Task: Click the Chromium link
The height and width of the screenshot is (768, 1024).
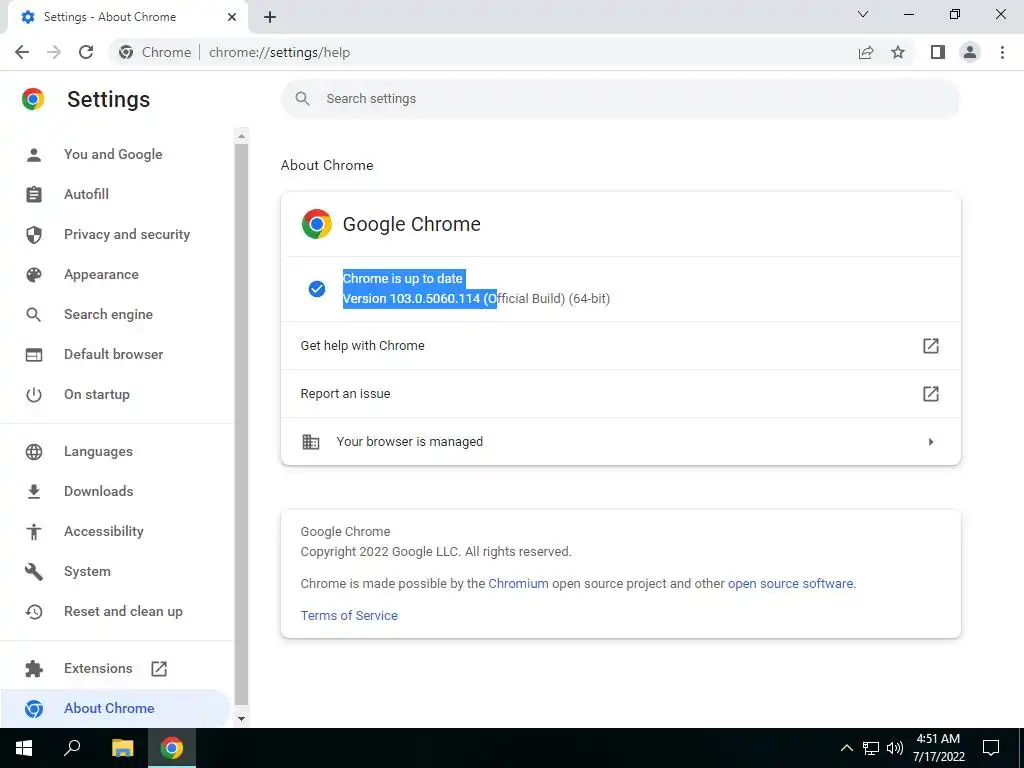Action: (x=519, y=584)
